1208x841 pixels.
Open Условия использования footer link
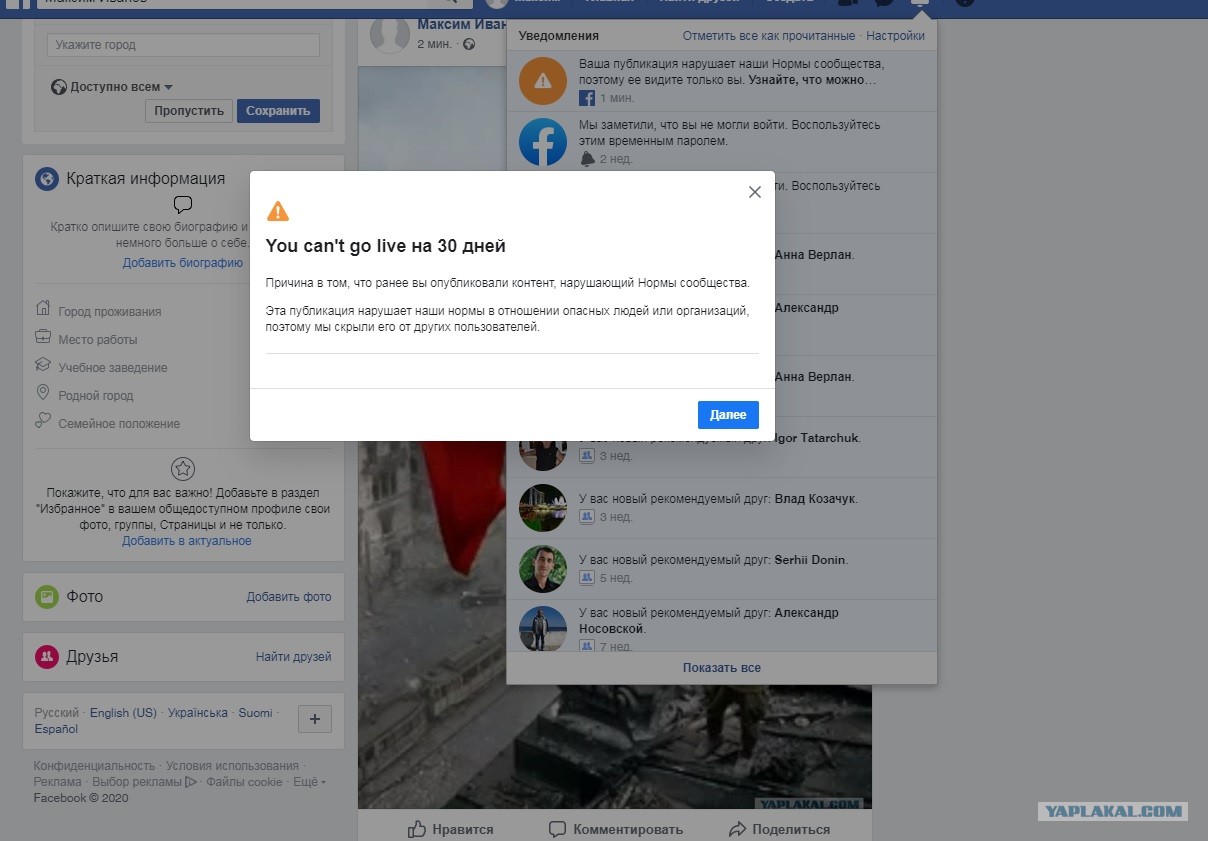tap(232, 766)
